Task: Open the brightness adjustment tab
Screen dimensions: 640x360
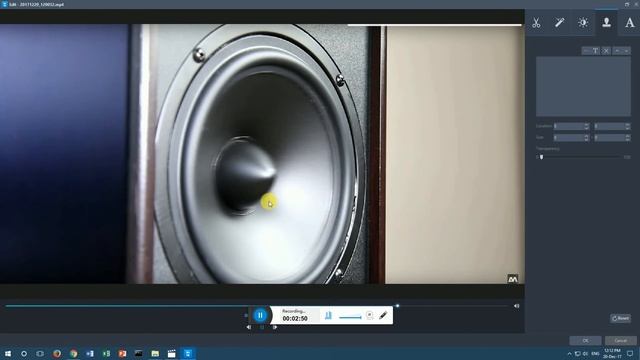Action: point(583,23)
